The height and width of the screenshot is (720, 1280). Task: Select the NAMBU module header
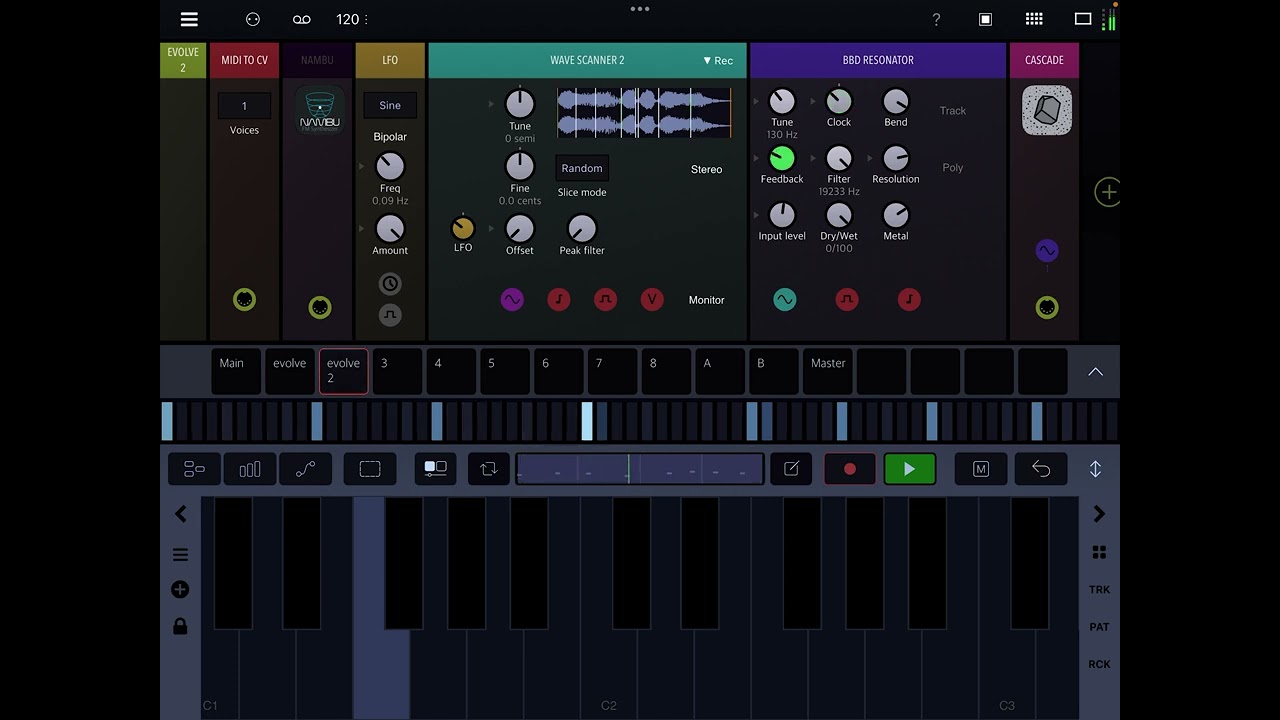coord(317,60)
